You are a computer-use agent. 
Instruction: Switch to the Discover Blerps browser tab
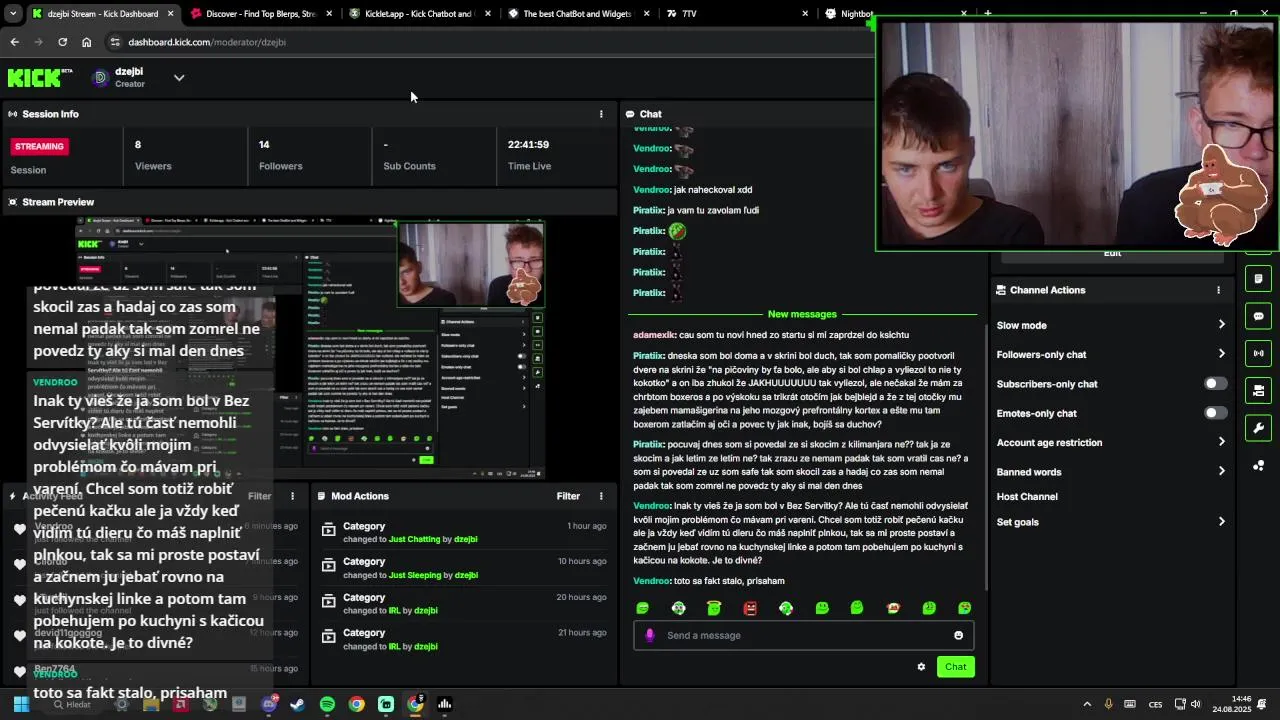260,14
